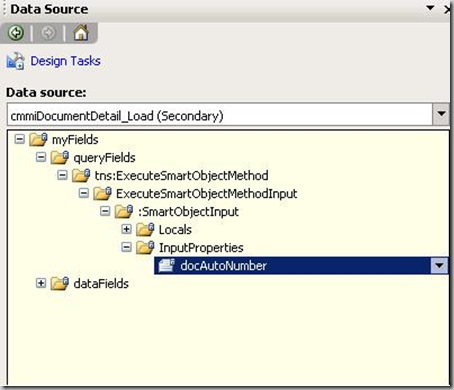Select the Locals tree label
This screenshot has height=390, width=454.
(x=175, y=230)
